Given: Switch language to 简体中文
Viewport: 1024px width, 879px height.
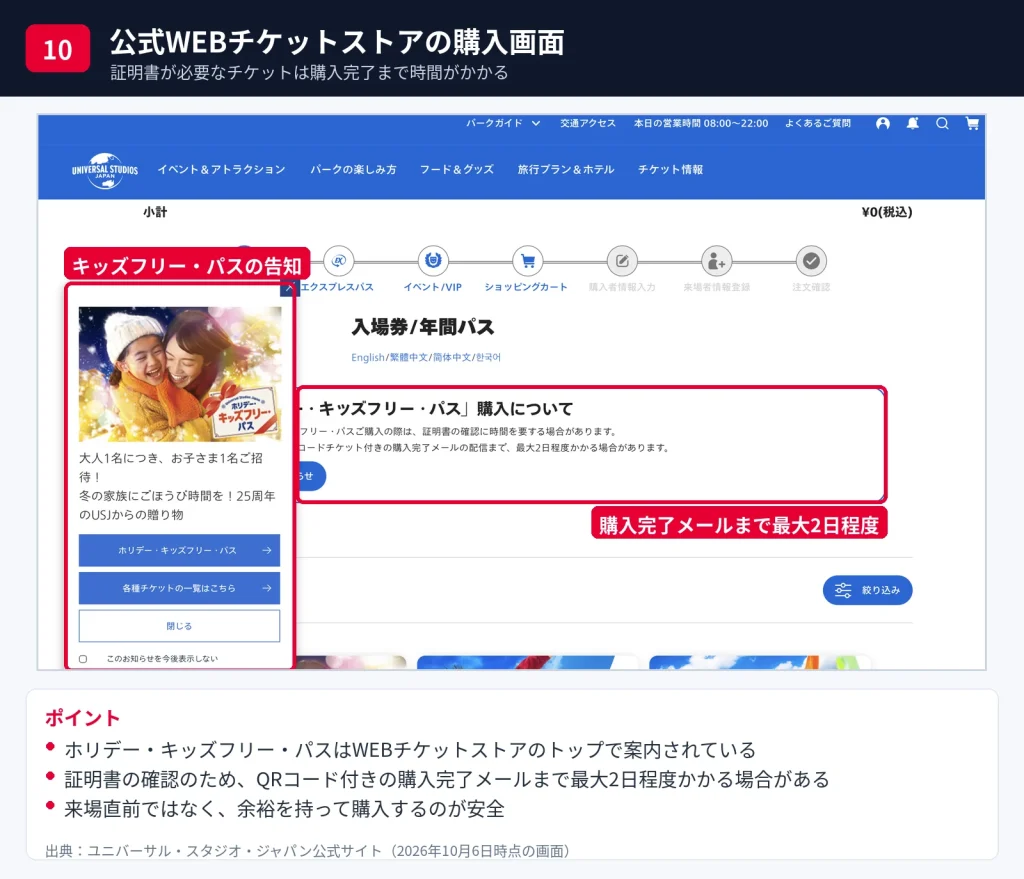Looking at the screenshot, I should point(452,357).
